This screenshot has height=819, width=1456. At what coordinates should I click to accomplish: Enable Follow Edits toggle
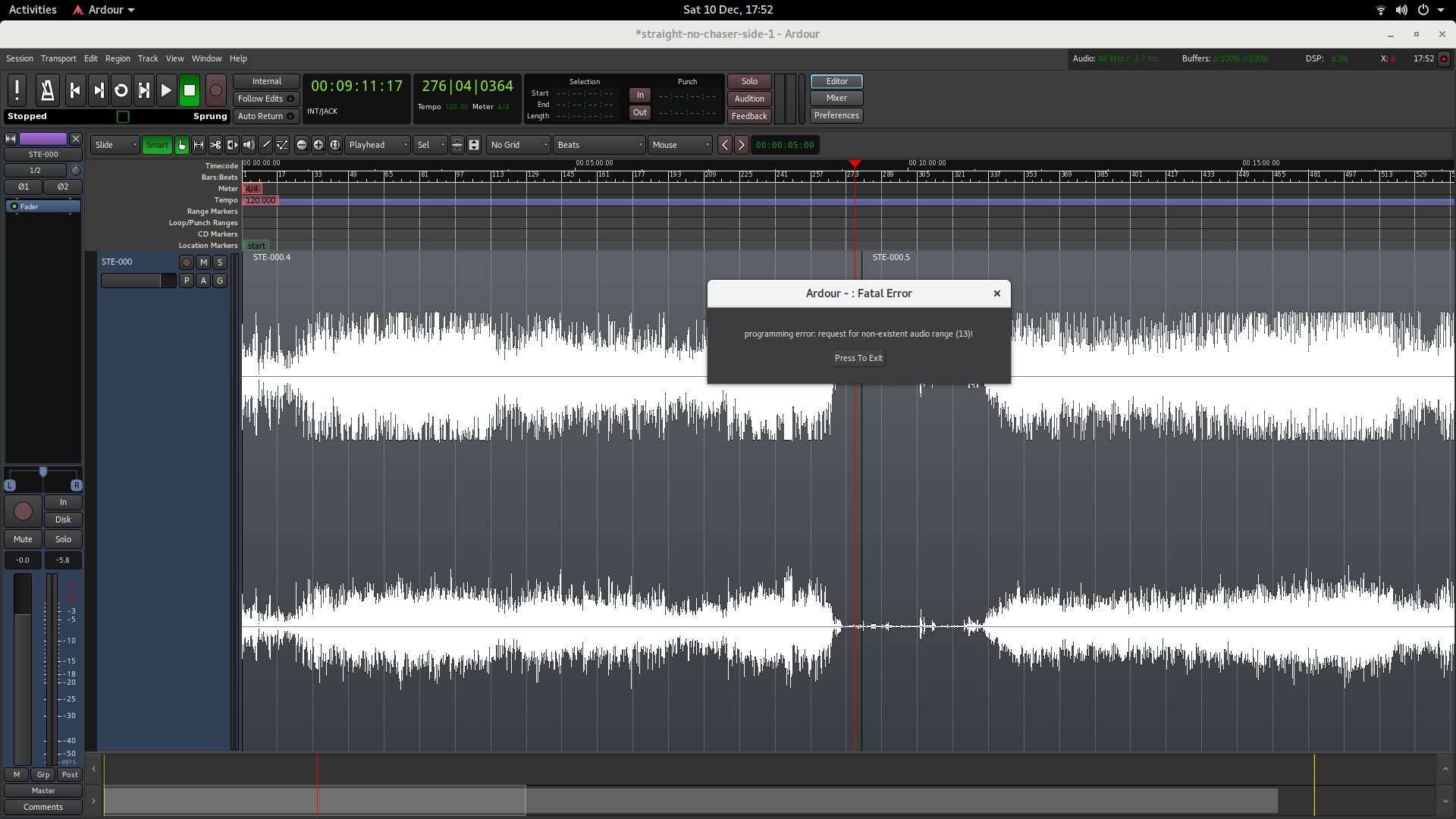[266, 99]
